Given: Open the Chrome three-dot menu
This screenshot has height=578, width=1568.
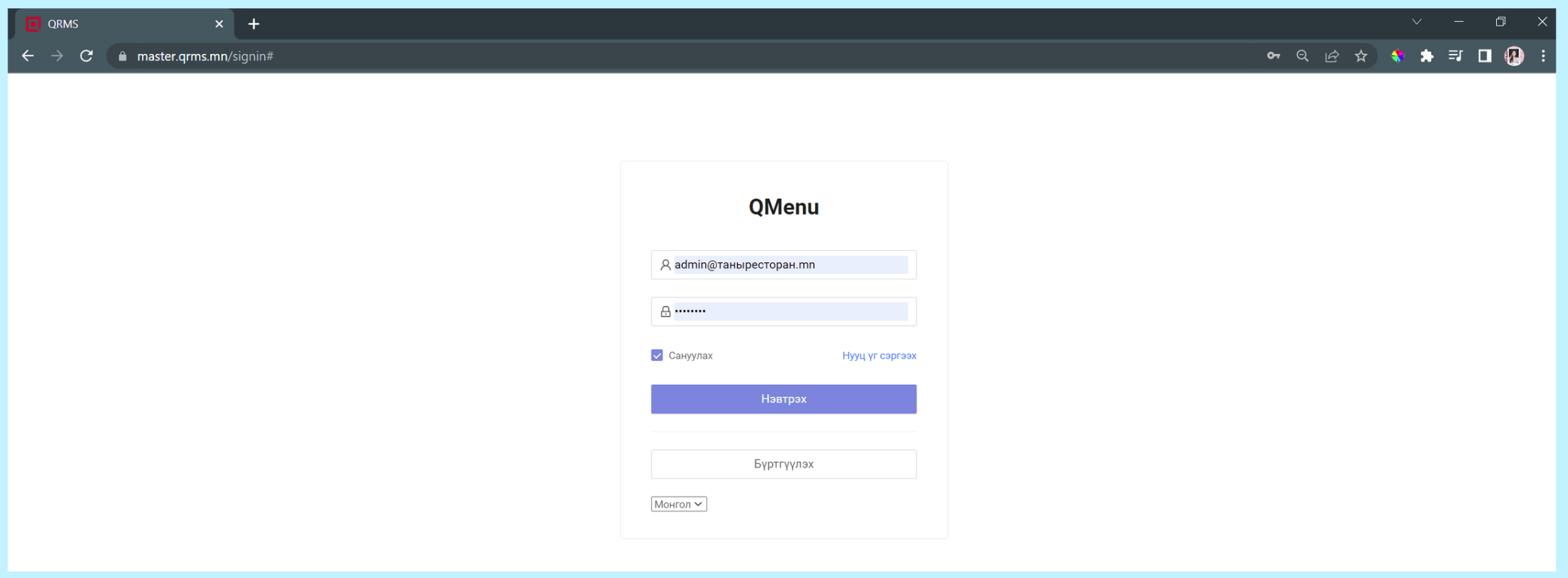Looking at the screenshot, I should (x=1543, y=56).
